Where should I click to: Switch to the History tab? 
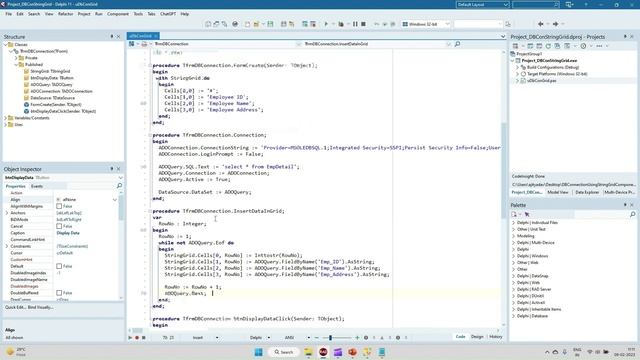[x=496, y=337]
